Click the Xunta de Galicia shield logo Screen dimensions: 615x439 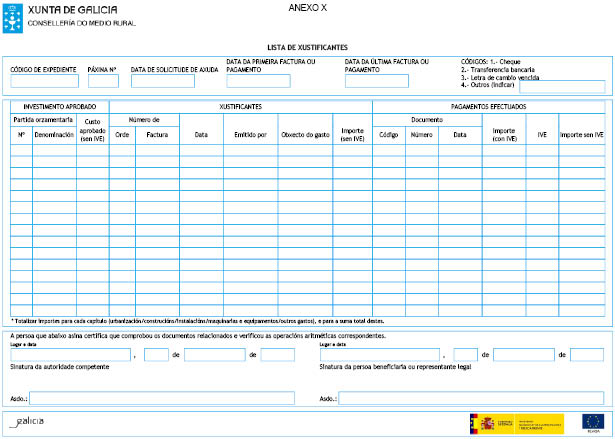pos(13,18)
